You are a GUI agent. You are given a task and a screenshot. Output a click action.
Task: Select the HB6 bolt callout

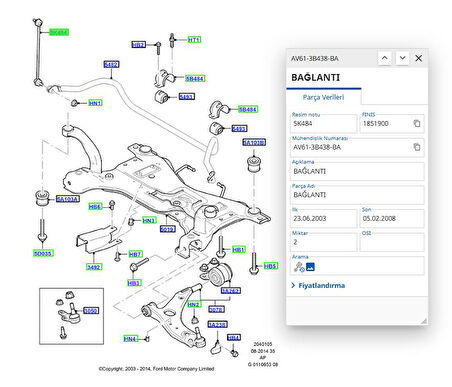point(95,207)
